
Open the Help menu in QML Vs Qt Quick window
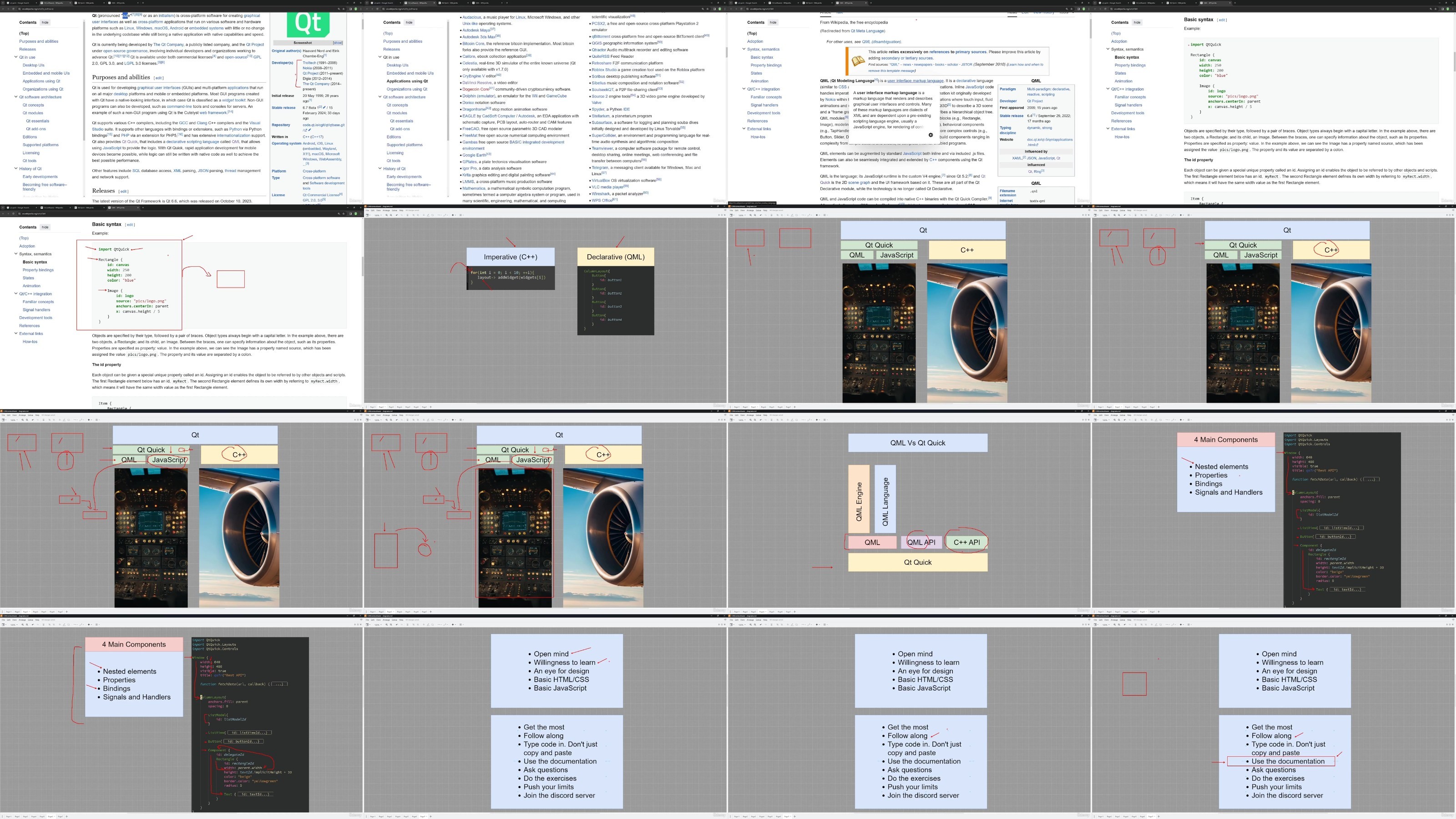coord(765,415)
